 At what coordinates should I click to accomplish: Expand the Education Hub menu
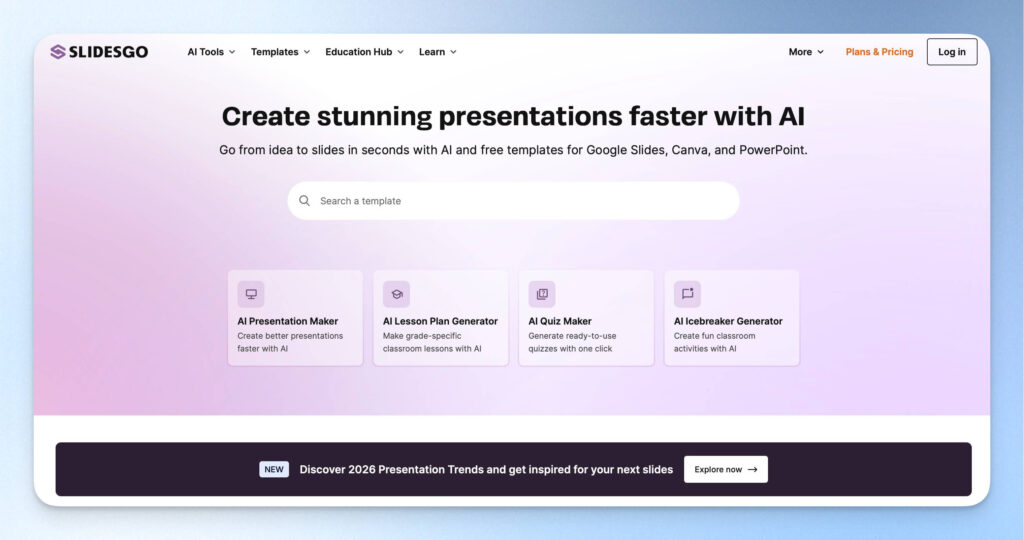click(364, 52)
